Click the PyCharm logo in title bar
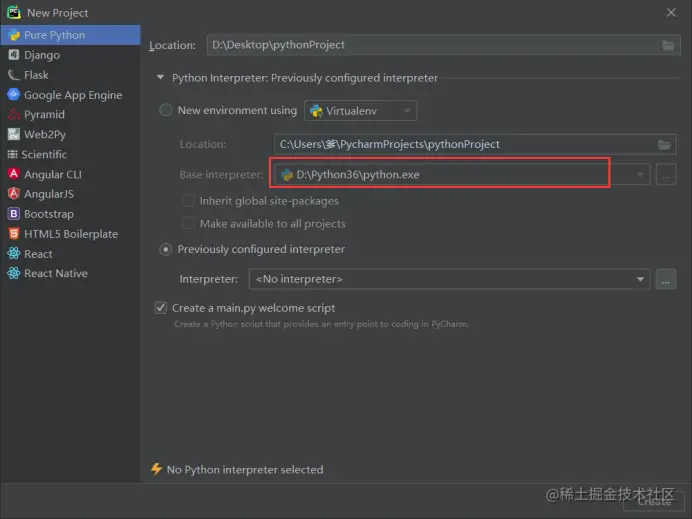 tap(14, 12)
